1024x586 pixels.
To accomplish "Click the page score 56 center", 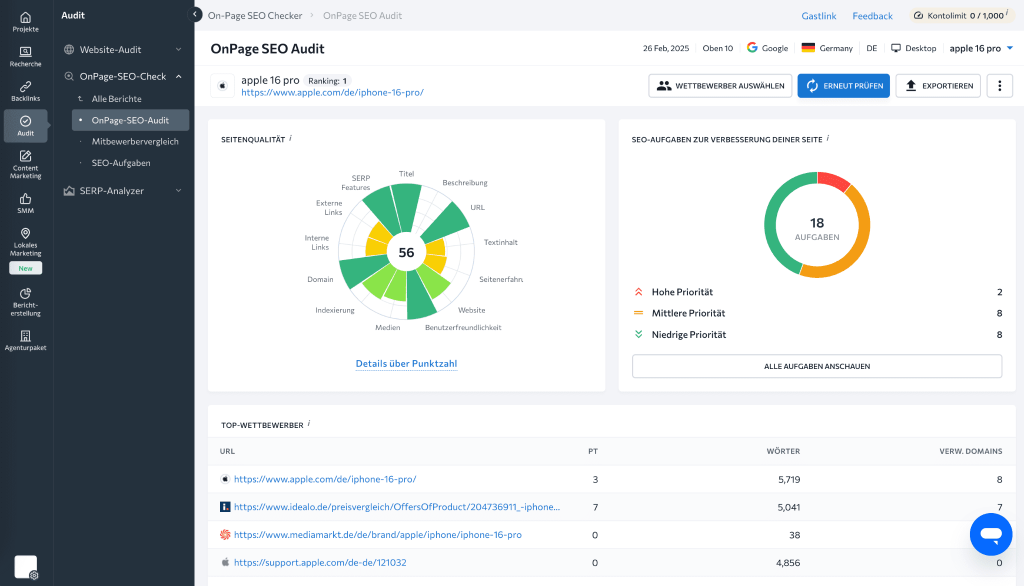I will (x=406, y=253).
